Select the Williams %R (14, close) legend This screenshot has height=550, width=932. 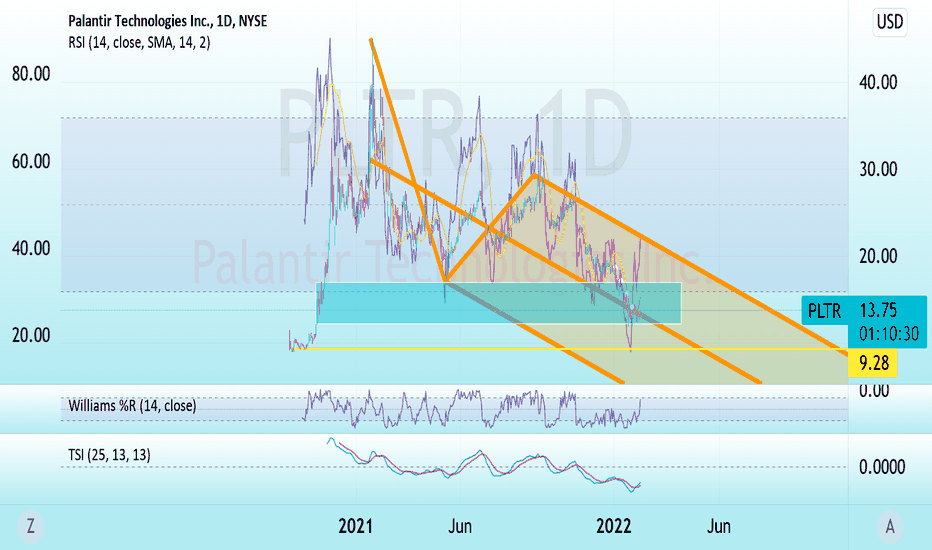tap(132, 406)
